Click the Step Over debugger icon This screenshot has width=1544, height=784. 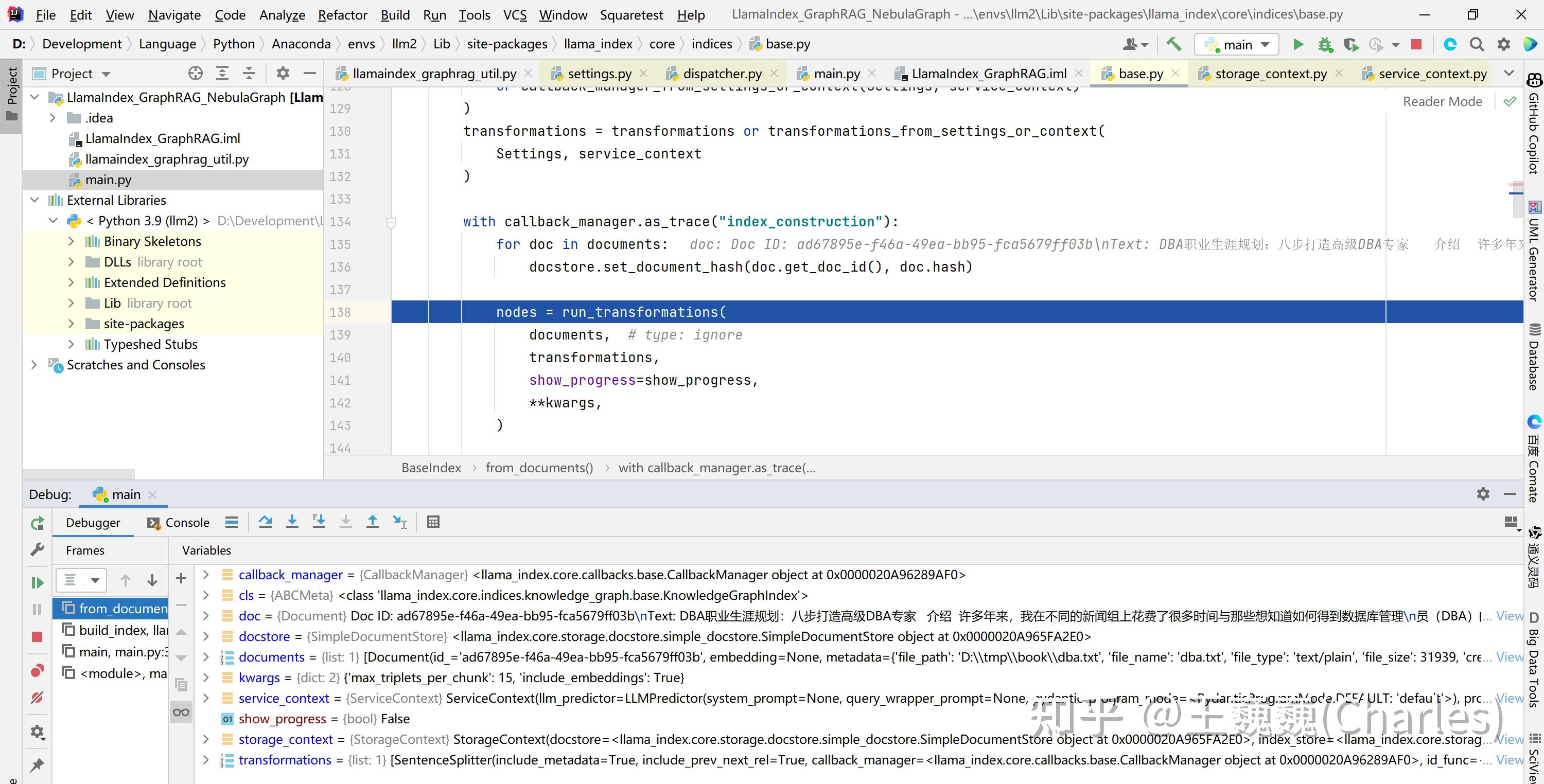coord(265,522)
